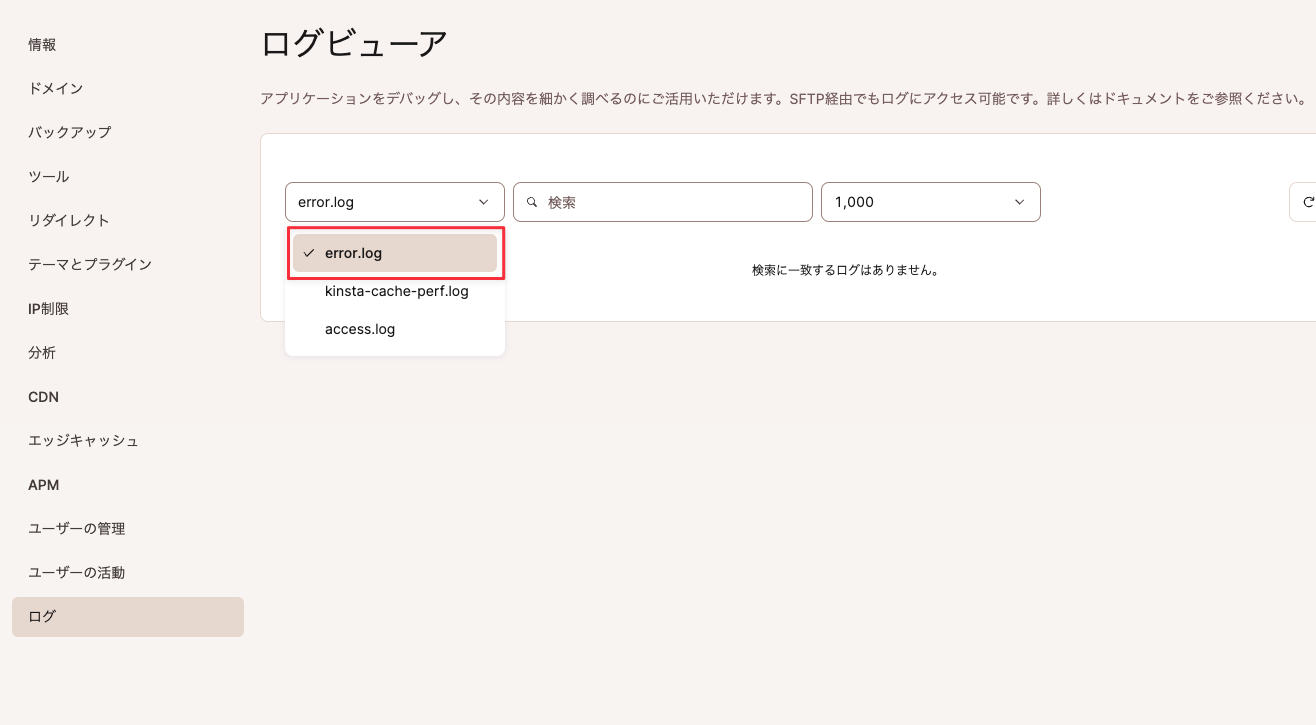This screenshot has width=1316, height=725.
Task: Click the magnifier icon in search box
Action: [533, 202]
